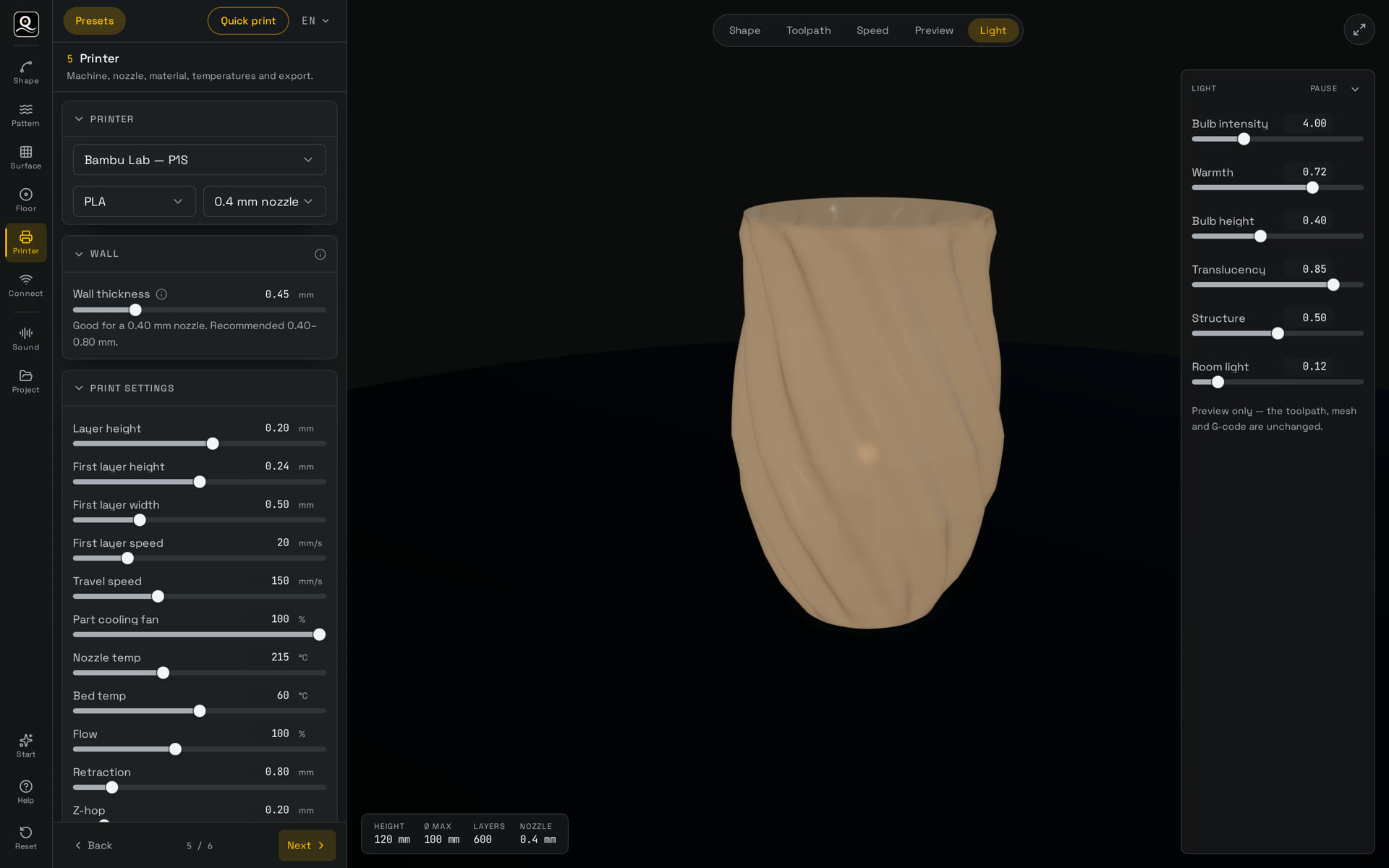Open the Sound section in sidebar
This screenshot has width=1389, height=868.
click(x=26, y=339)
